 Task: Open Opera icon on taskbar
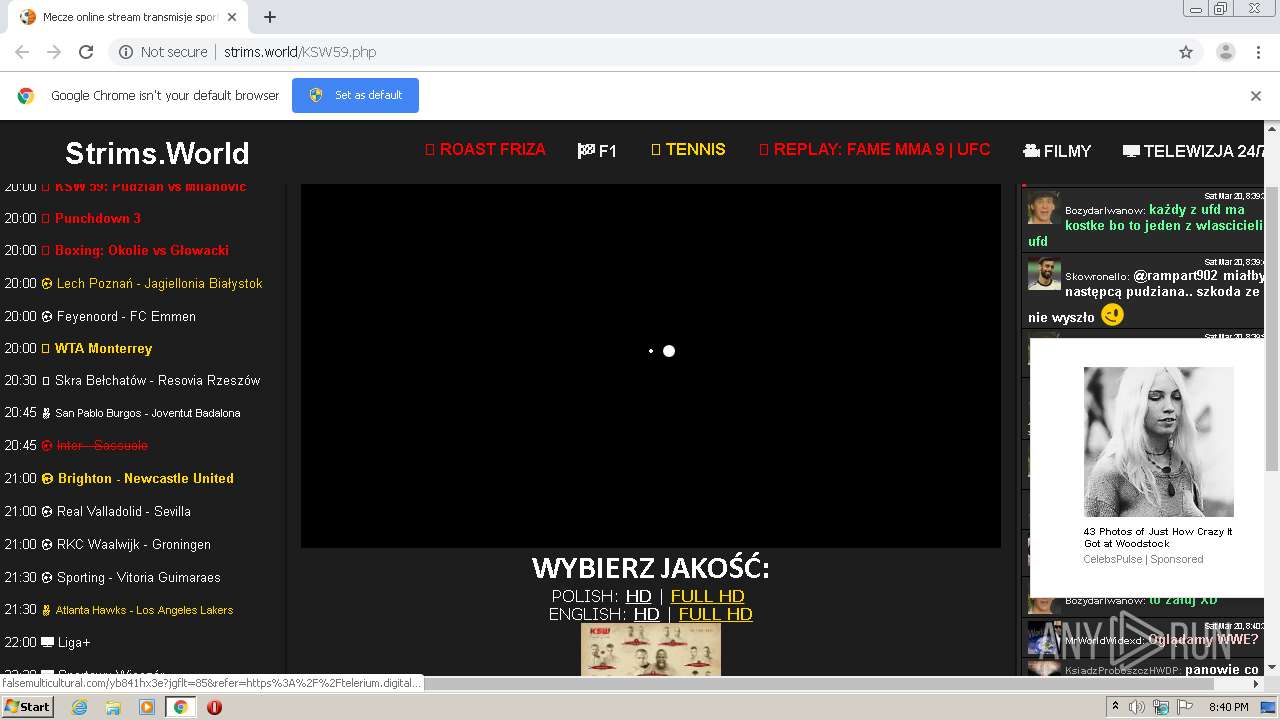[x=214, y=707]
